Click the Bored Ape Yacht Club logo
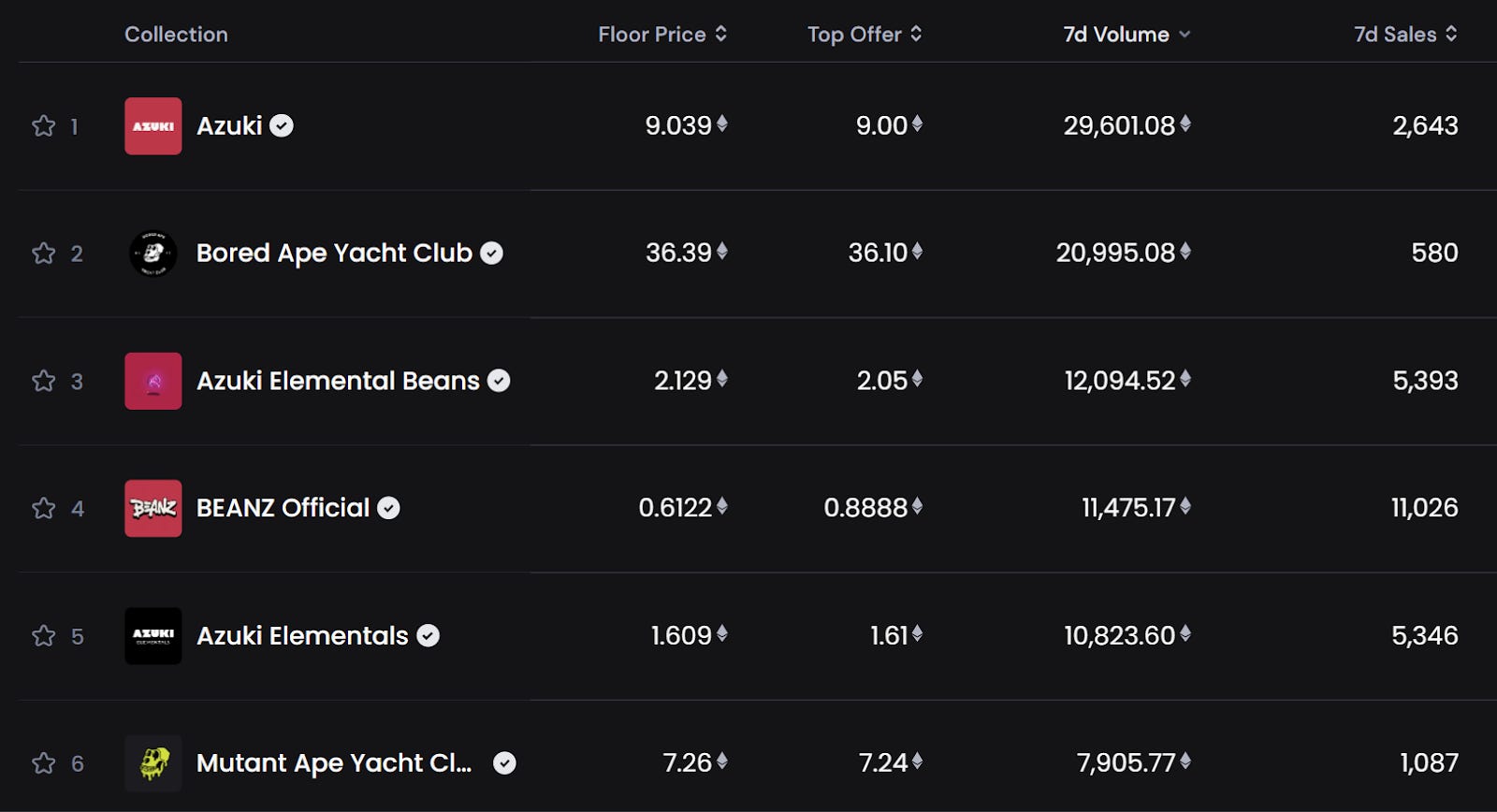This screenshot has height=812, width=1497. tap(153, 254)
